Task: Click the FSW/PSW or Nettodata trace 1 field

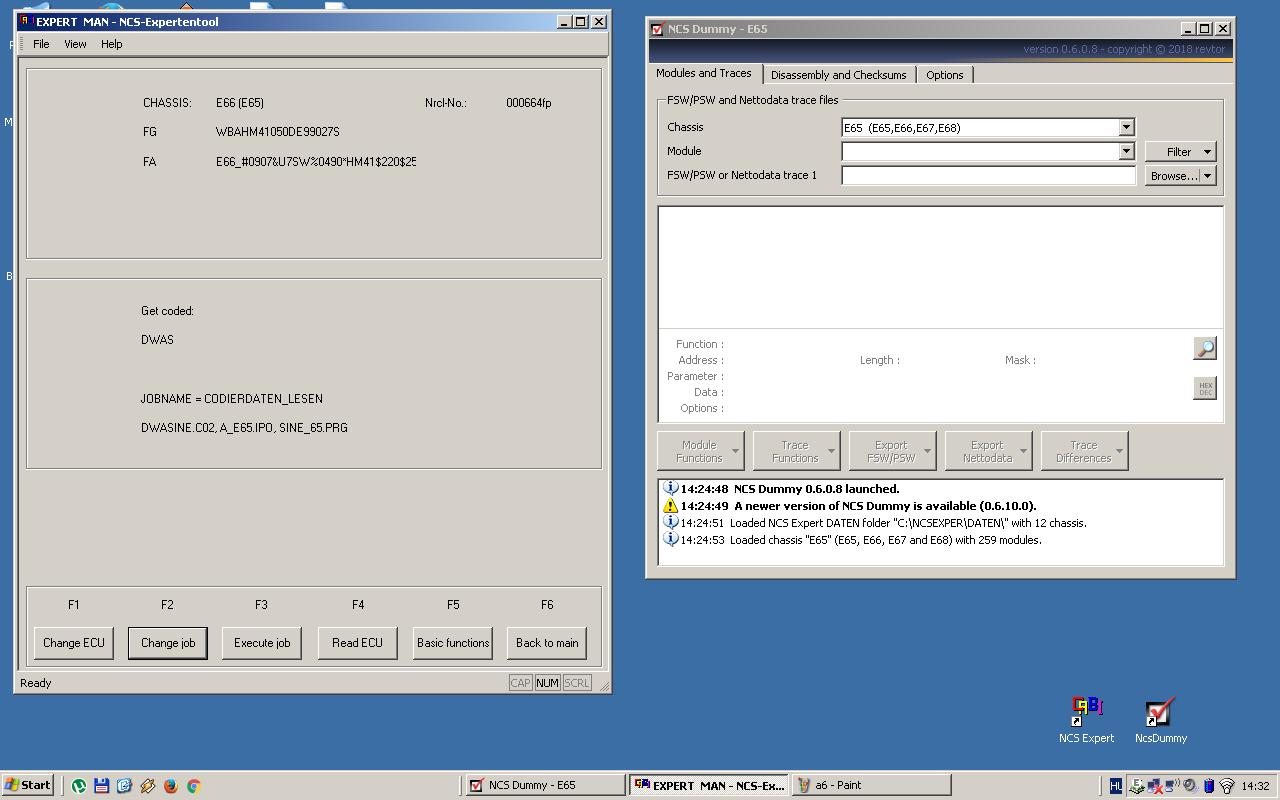Action: pyautogui.click(x=989, y=175)
